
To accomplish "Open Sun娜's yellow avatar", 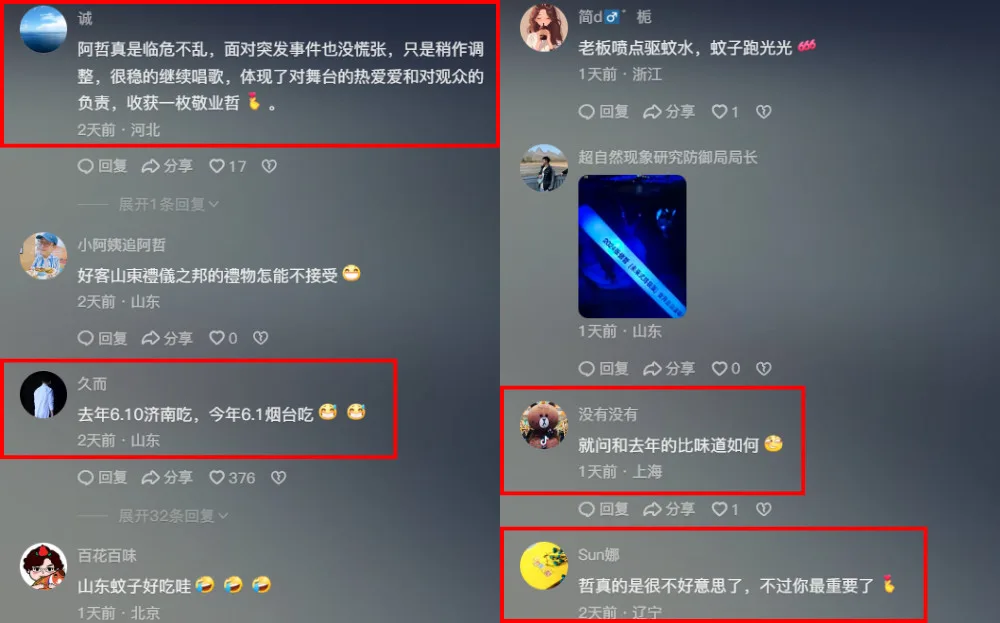I will pos(544,566).
